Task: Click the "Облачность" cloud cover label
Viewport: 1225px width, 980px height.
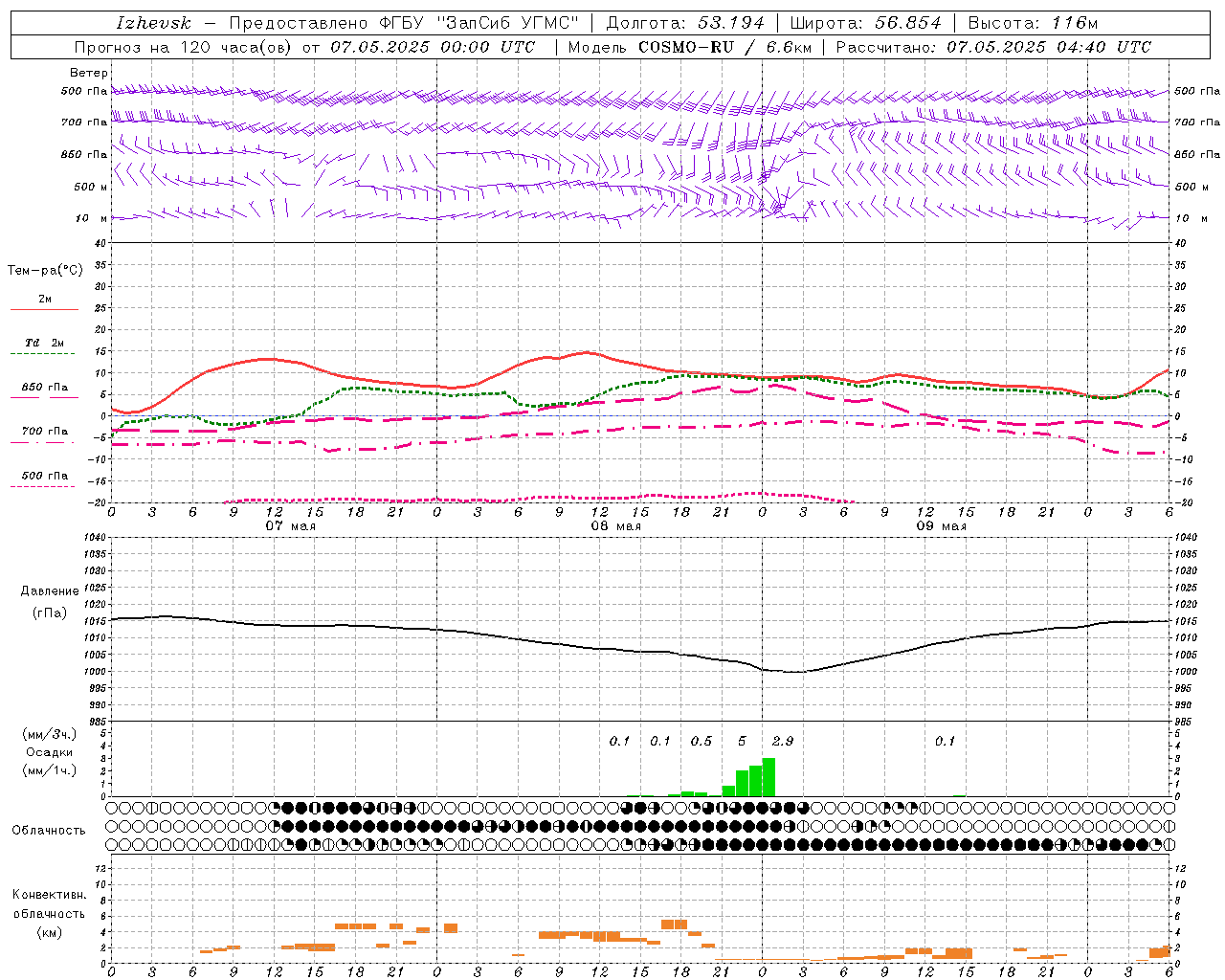Action: [49, 831]
